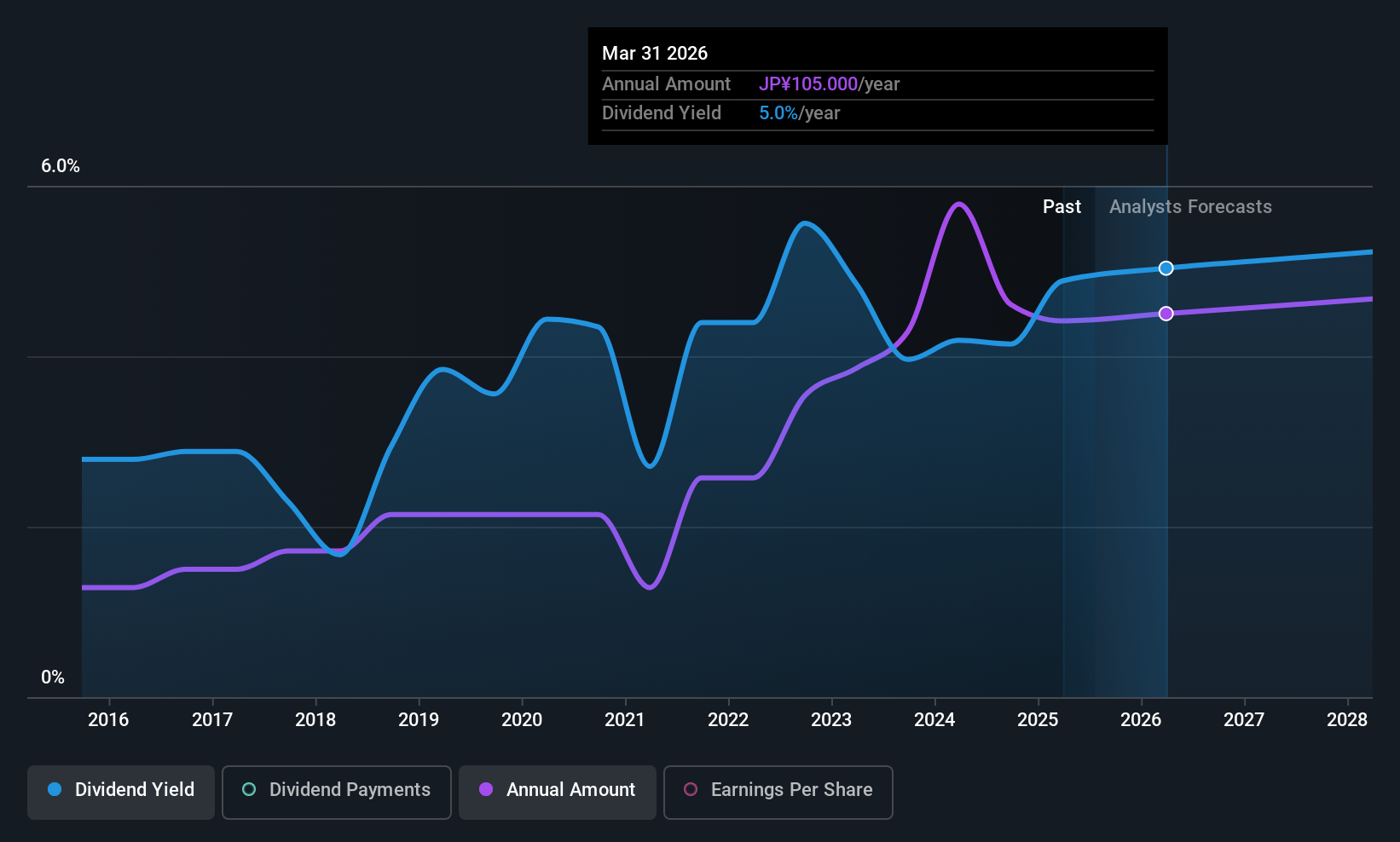Click the JP¥105.000/year value in tooltip
Image resolution: width=1400 pixels, height=842 pixels.
click(830, 84)
